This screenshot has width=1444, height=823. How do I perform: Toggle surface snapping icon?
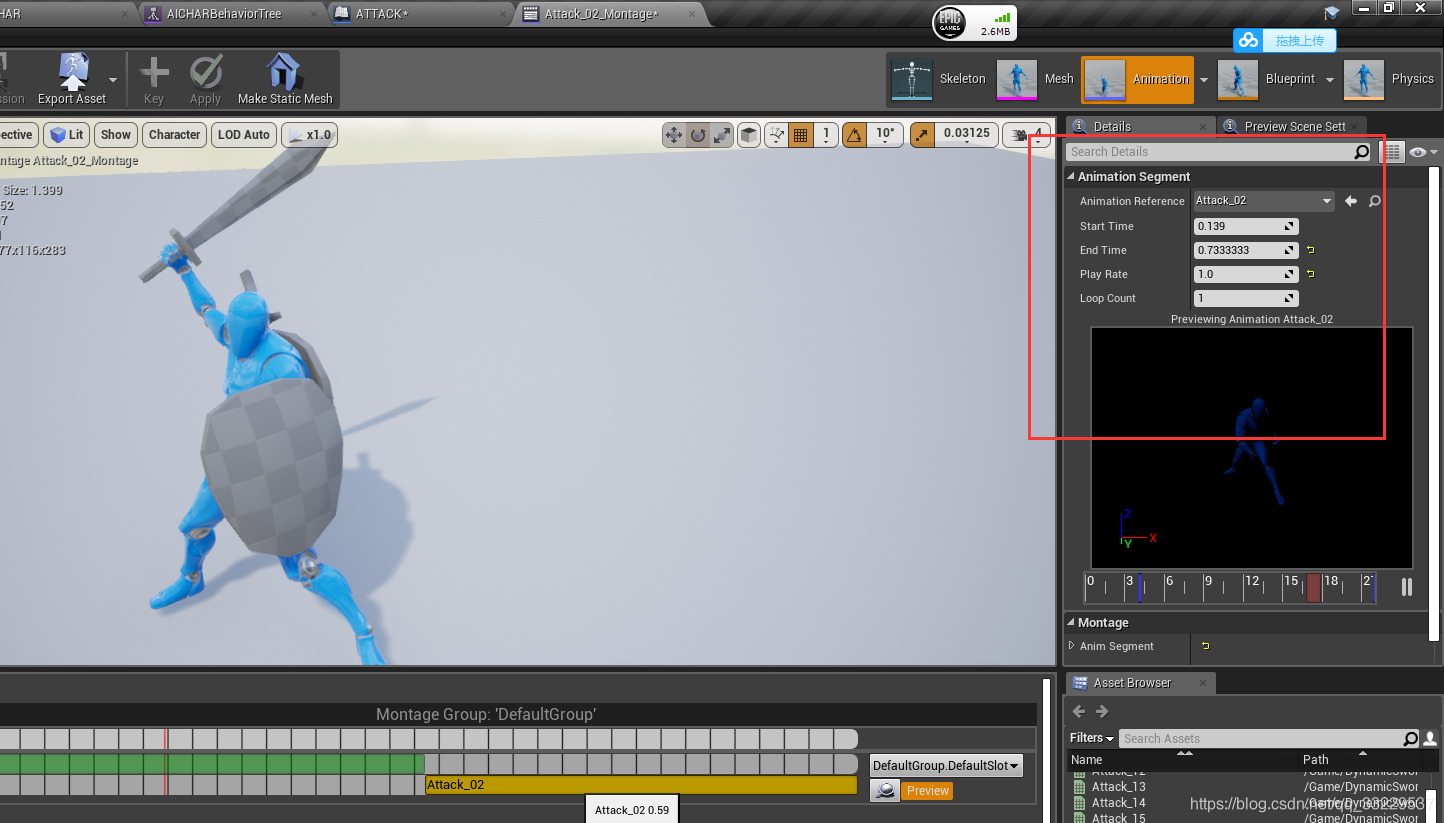click(776, 135)
